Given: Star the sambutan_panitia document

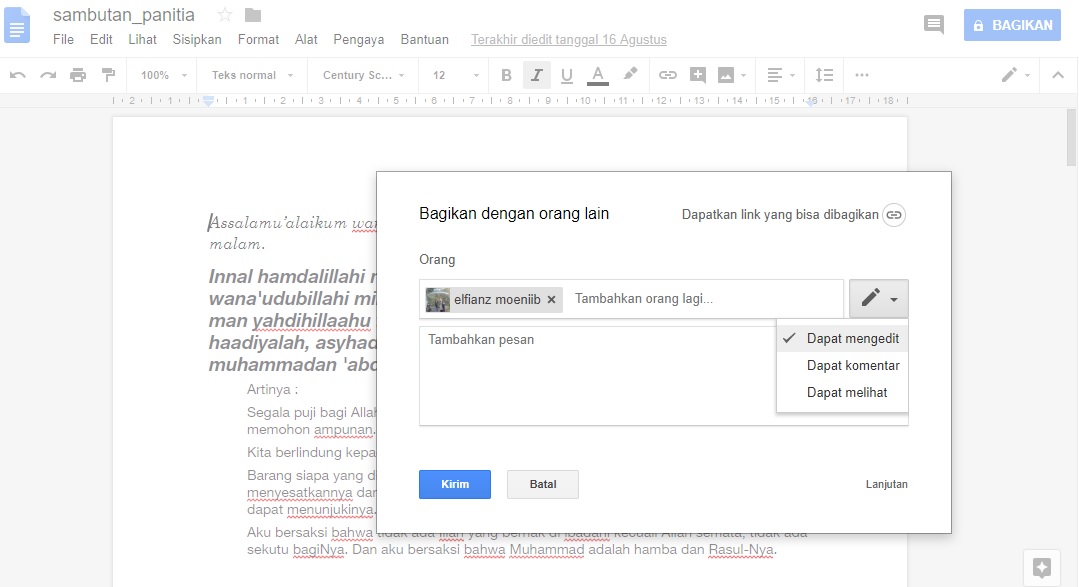Looking at the screenshot, I should tap(225, 15).
